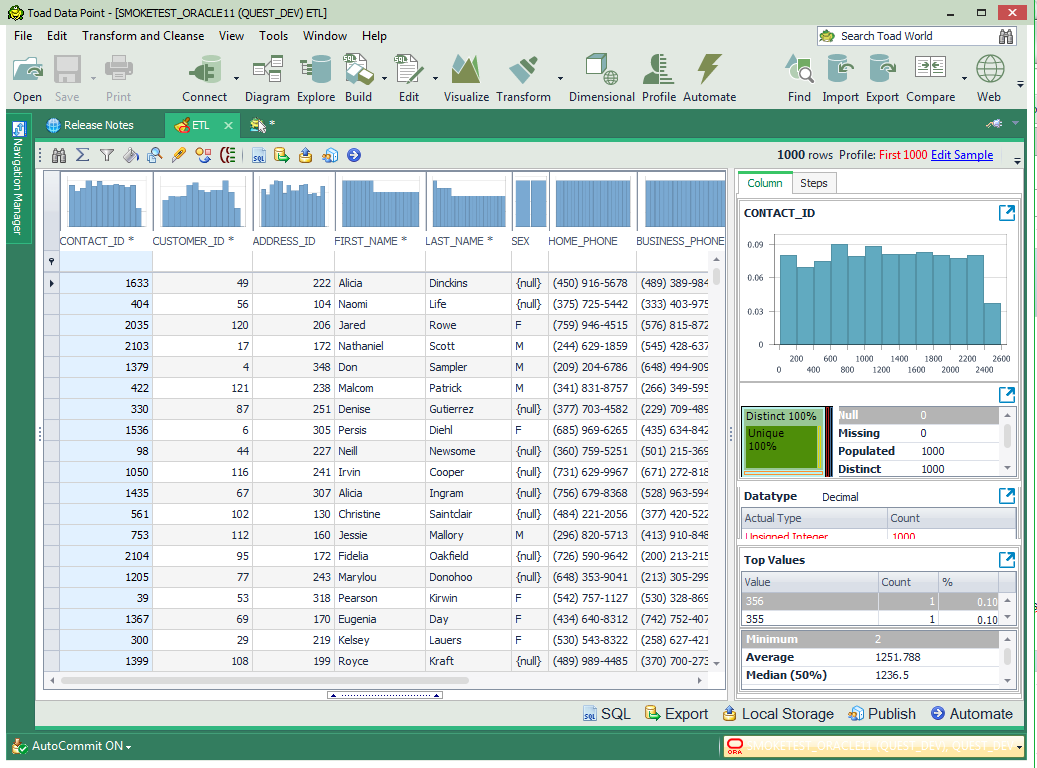Click the binoculars find icon in ETL toolbar

pos(59,155)
